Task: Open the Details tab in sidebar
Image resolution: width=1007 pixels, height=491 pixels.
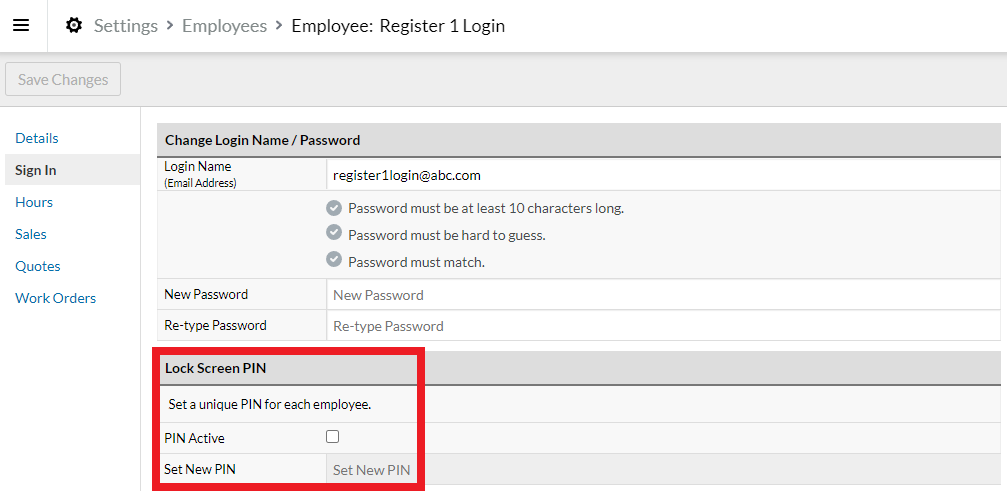Action: 37,138
